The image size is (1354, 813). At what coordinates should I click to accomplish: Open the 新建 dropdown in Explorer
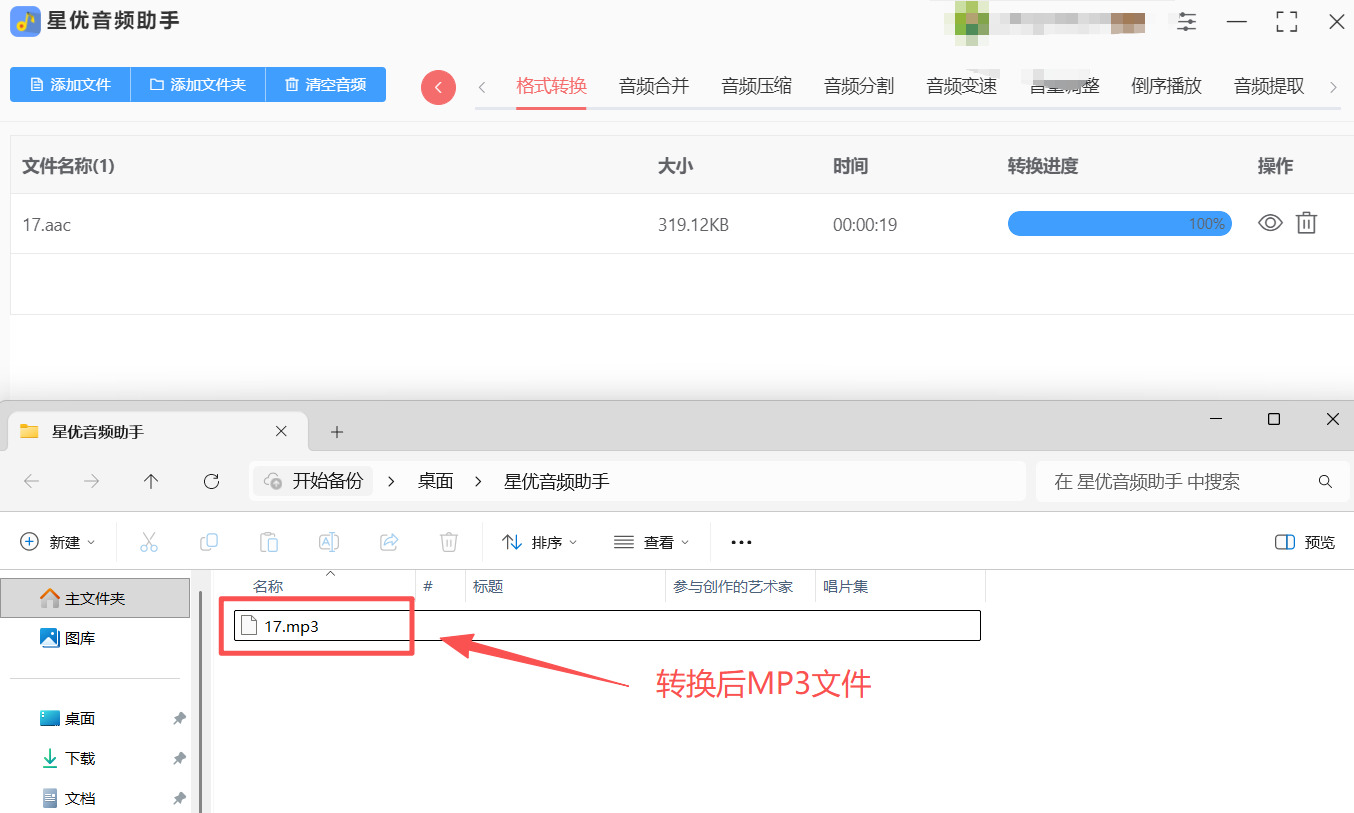point(58,542)
